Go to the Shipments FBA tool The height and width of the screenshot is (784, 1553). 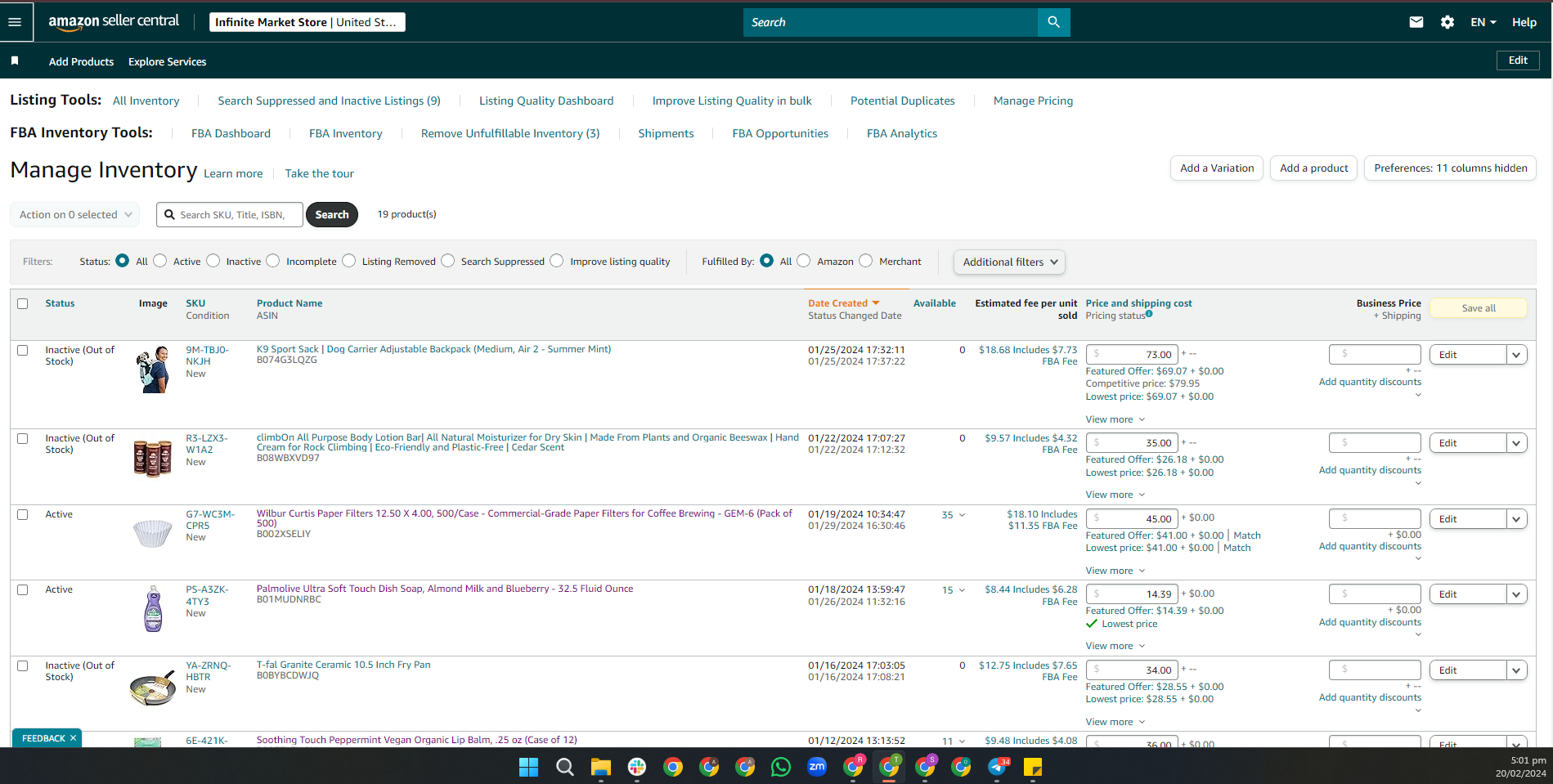pyautogui.click(x=666, y=133)
